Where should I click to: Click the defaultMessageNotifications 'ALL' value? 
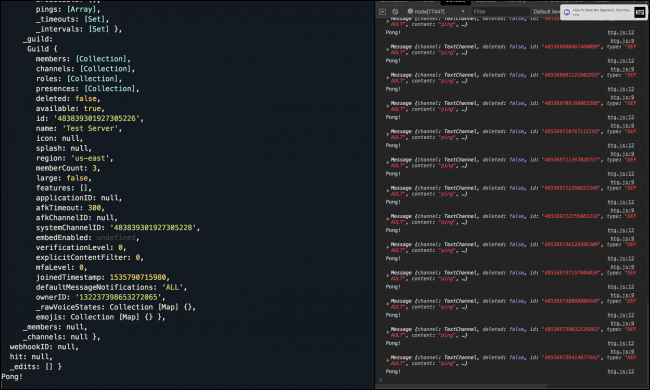click(173, 287)
